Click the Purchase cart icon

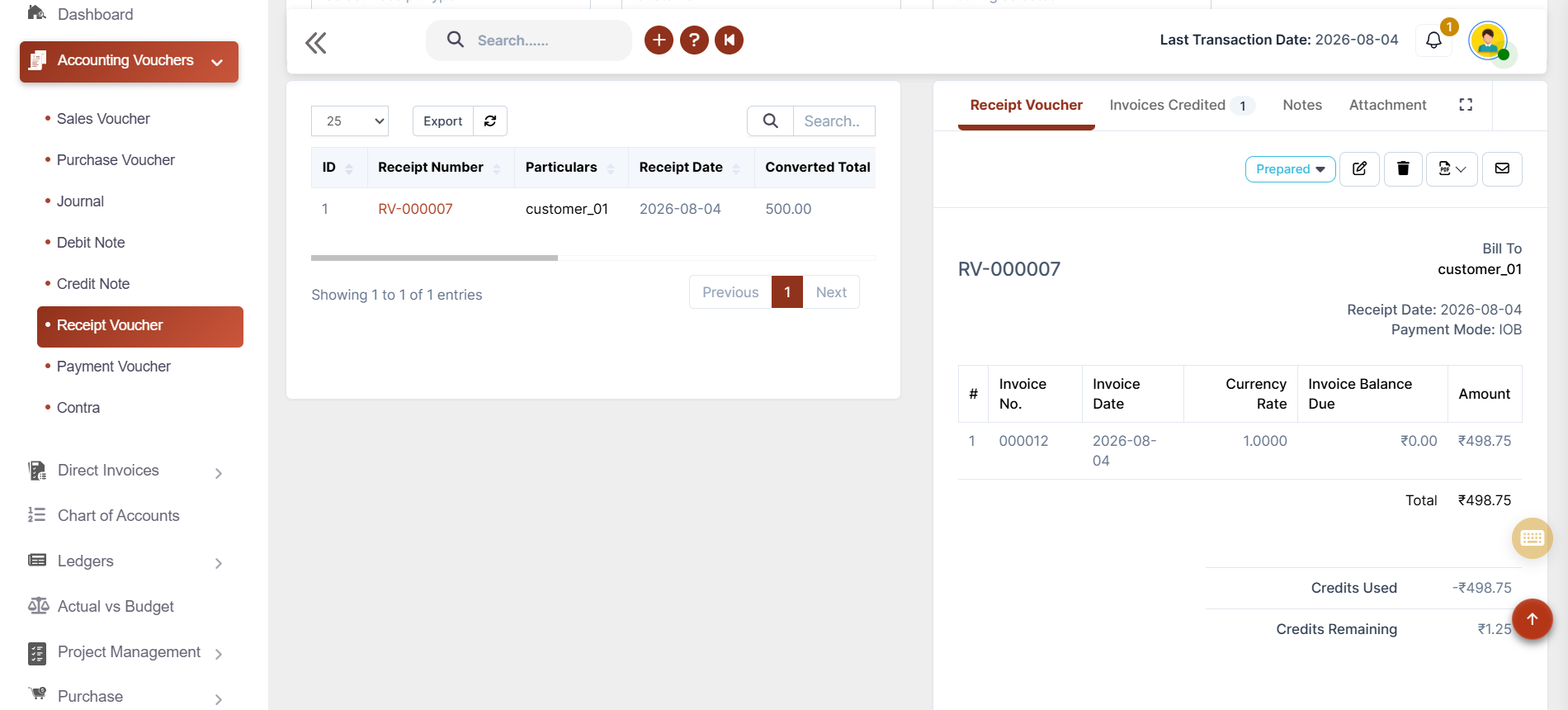pos(37,694)
